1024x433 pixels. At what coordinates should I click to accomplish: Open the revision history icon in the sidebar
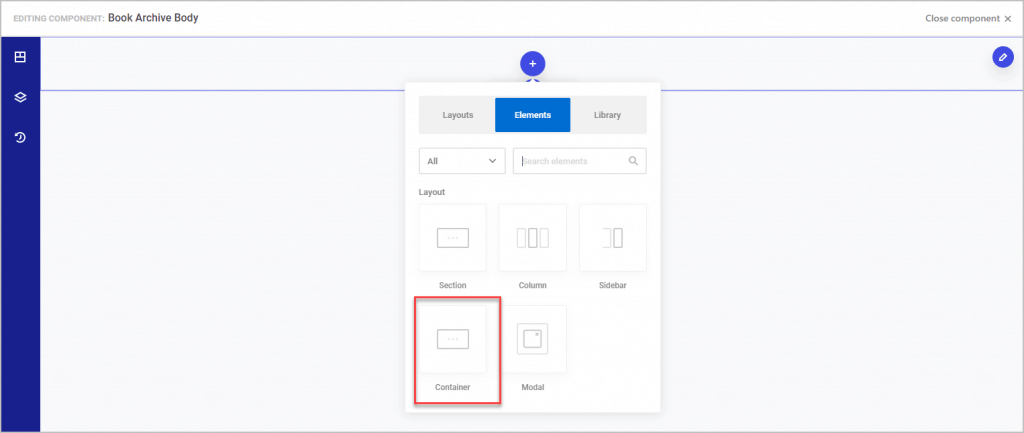(20, 138)
